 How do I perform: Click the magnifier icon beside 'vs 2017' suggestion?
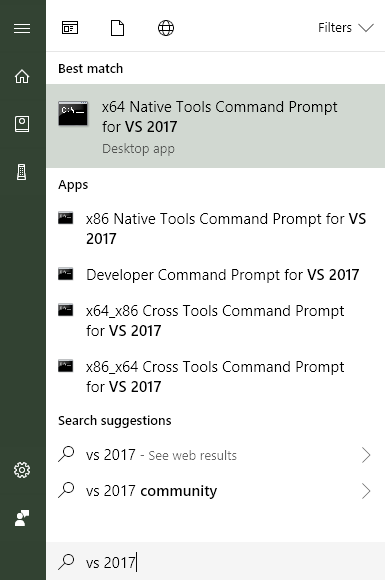[66, 454]
